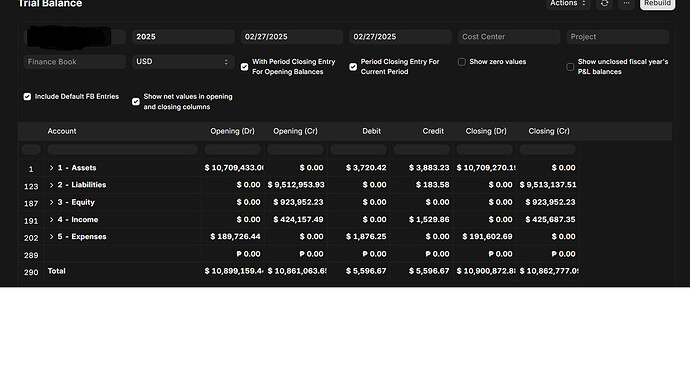Click Liabilities closing credit $ 9,513,137.51

[548, 185]
